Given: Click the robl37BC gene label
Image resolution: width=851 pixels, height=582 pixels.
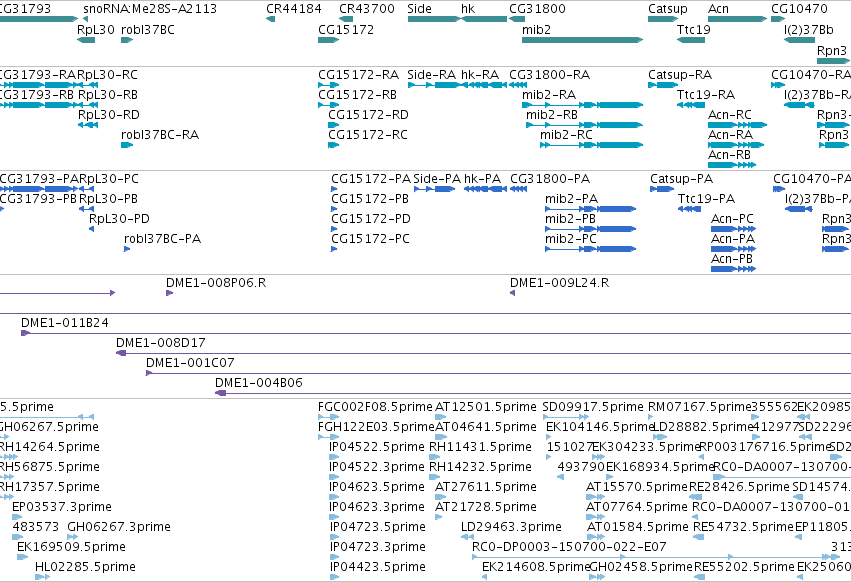Looking at the screenshot, I should pos(148,29).
